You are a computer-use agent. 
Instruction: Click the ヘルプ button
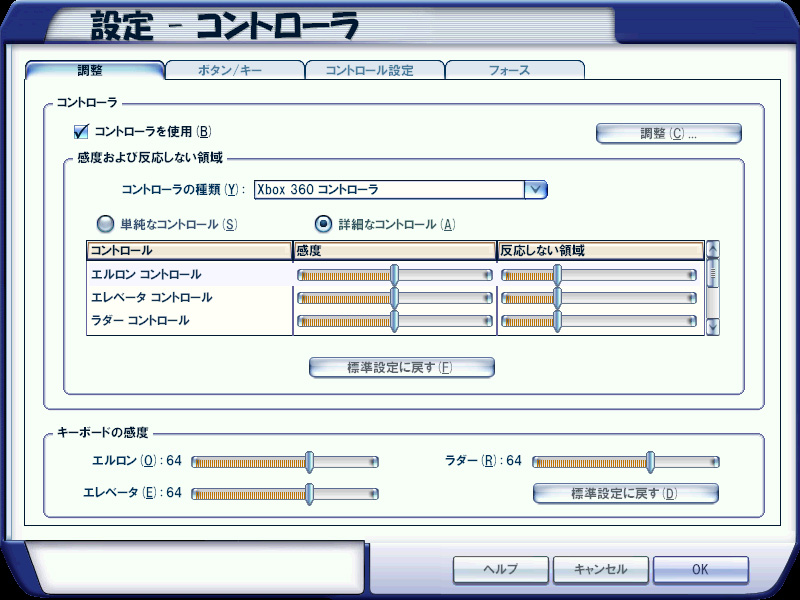coord(501,569)
